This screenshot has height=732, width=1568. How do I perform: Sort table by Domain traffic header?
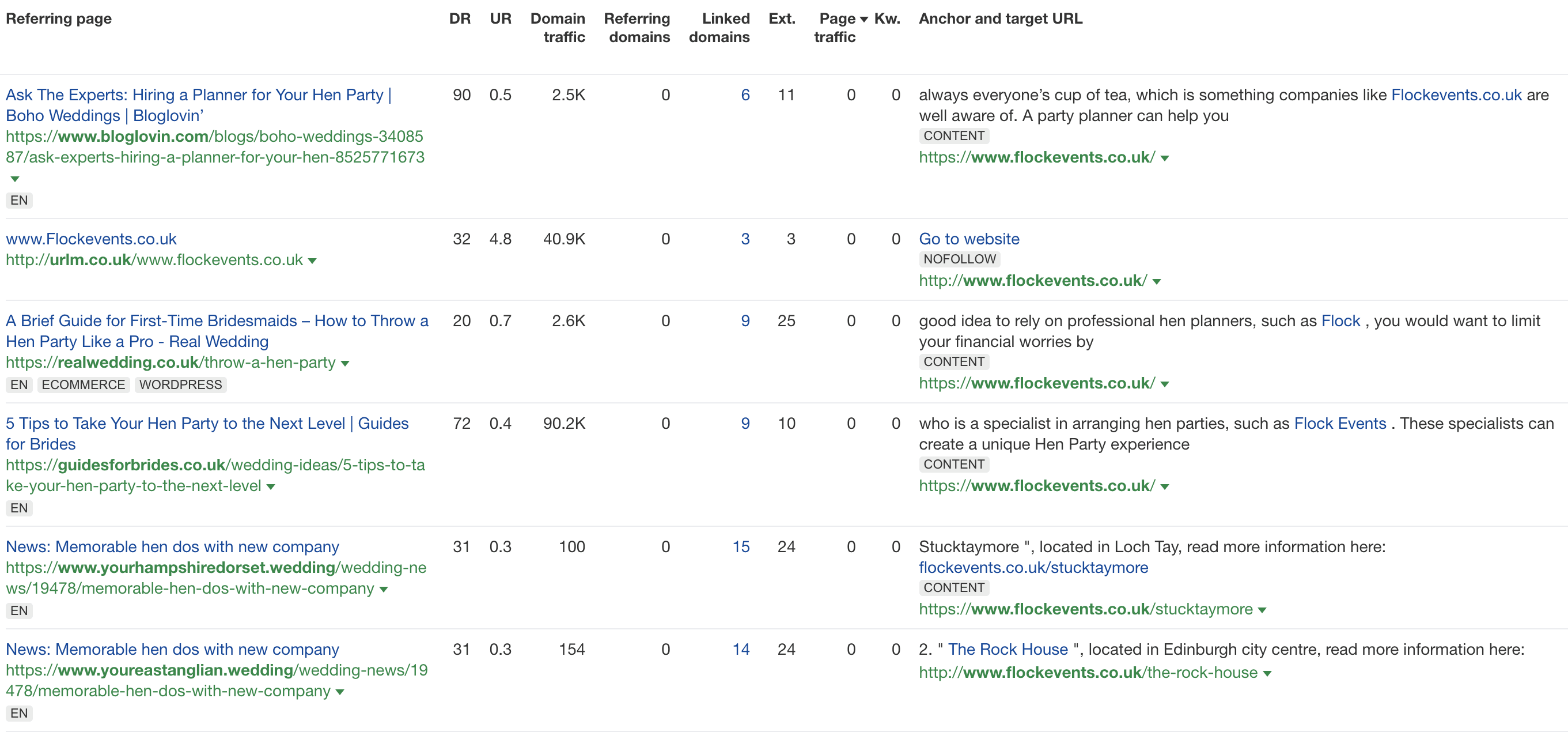558,28
